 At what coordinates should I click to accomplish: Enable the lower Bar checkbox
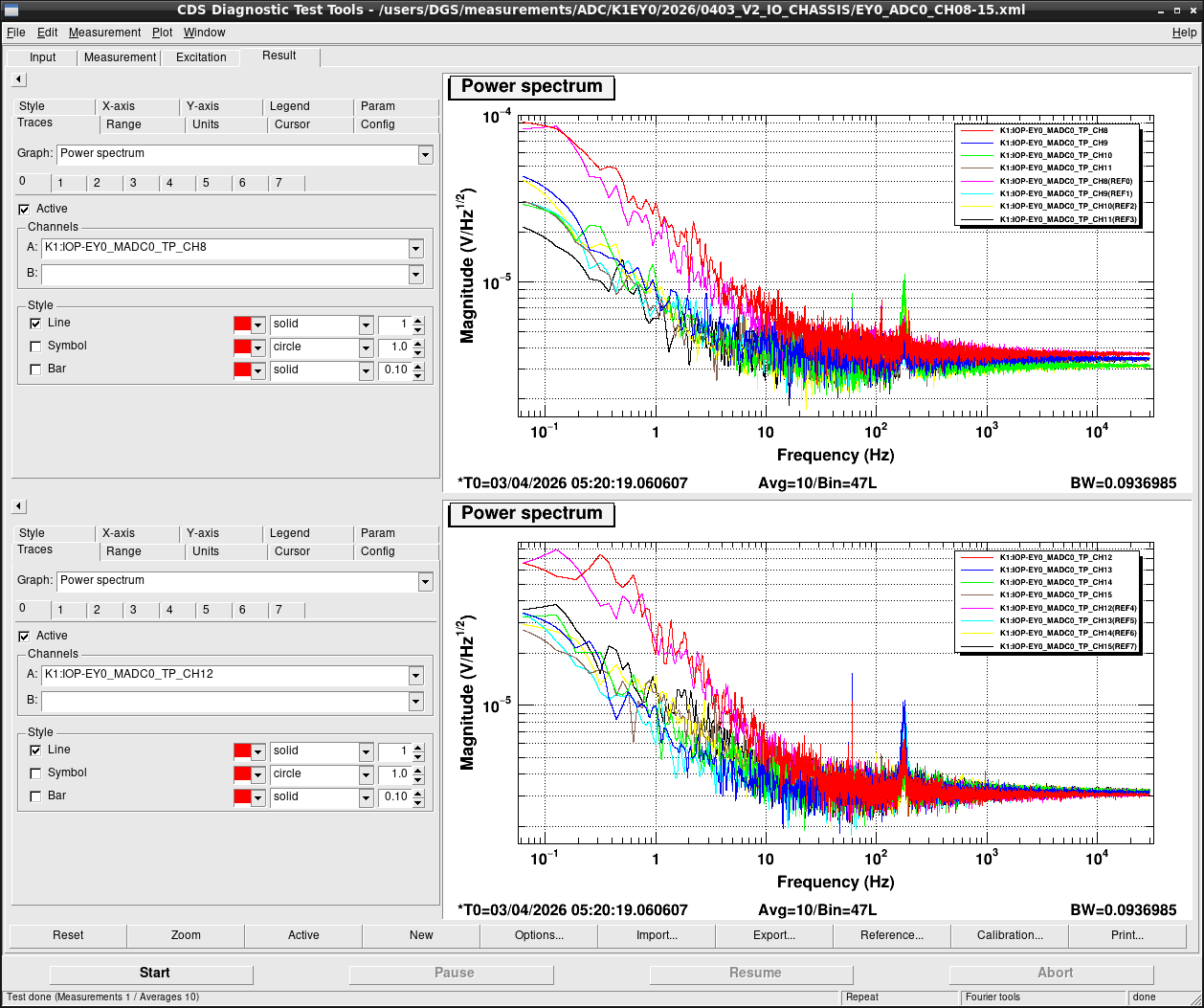pyautogui.click(x=35, y=796)
